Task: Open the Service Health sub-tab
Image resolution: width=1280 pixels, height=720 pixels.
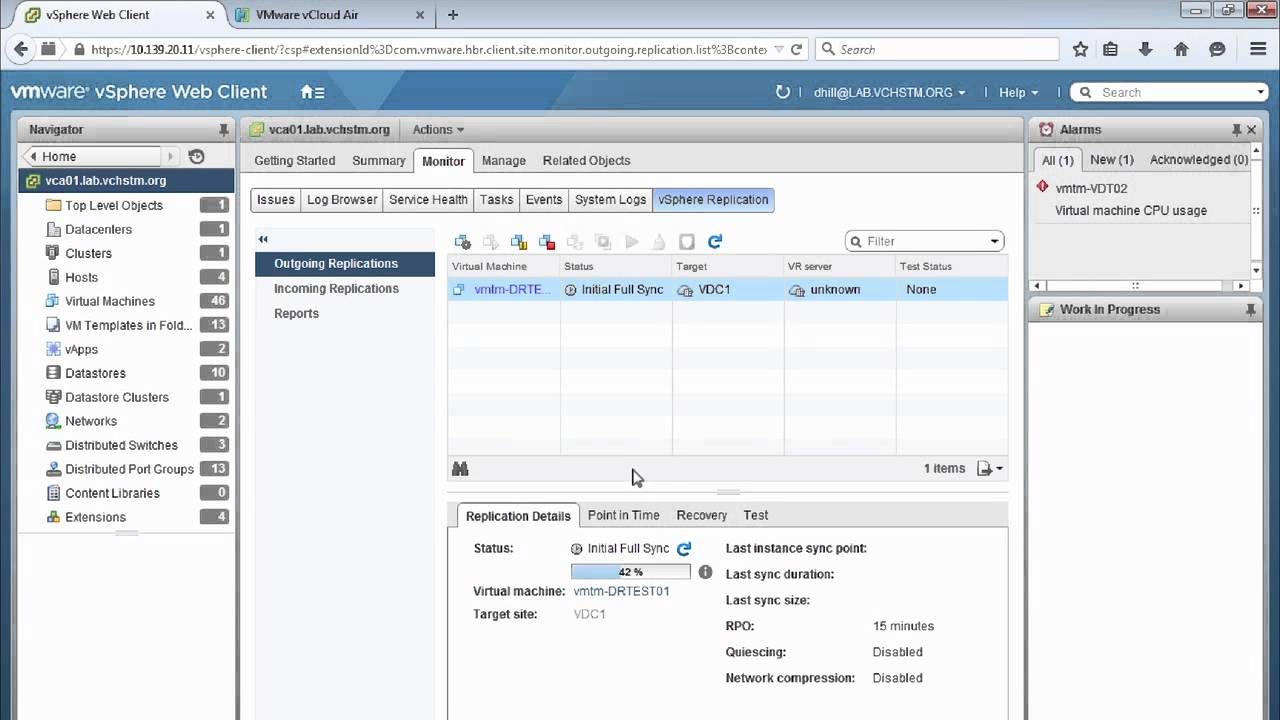Action: [428, 200]
